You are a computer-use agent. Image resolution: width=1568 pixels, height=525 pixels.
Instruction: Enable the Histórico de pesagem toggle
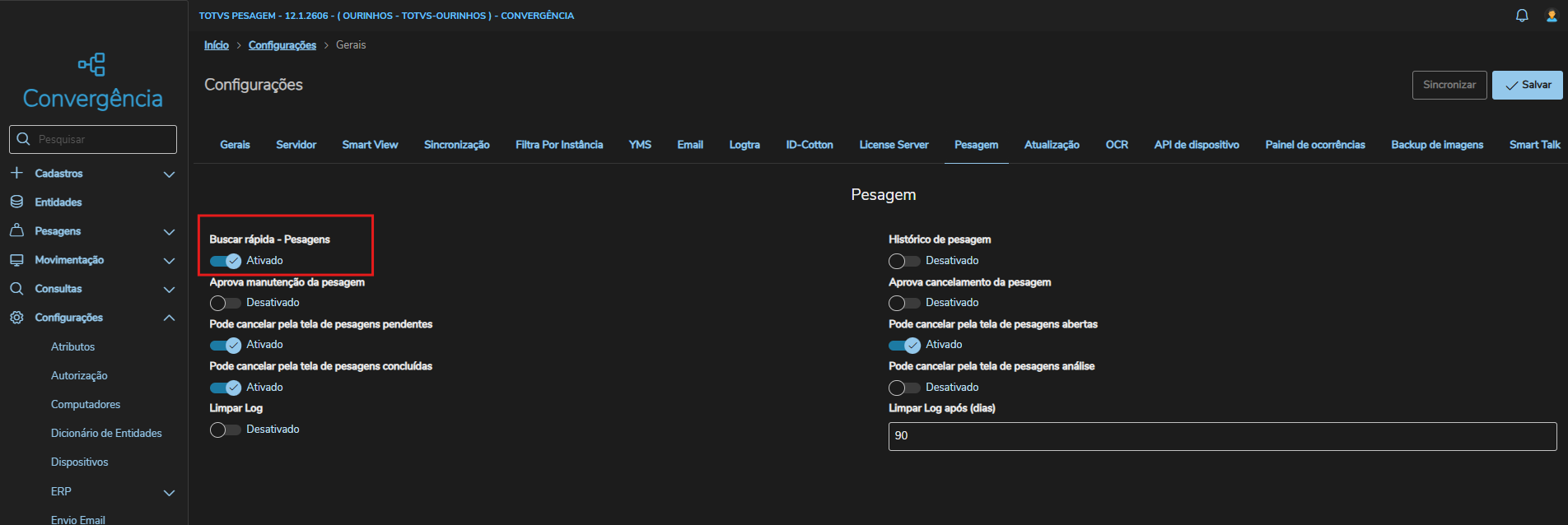click(903, 261)
